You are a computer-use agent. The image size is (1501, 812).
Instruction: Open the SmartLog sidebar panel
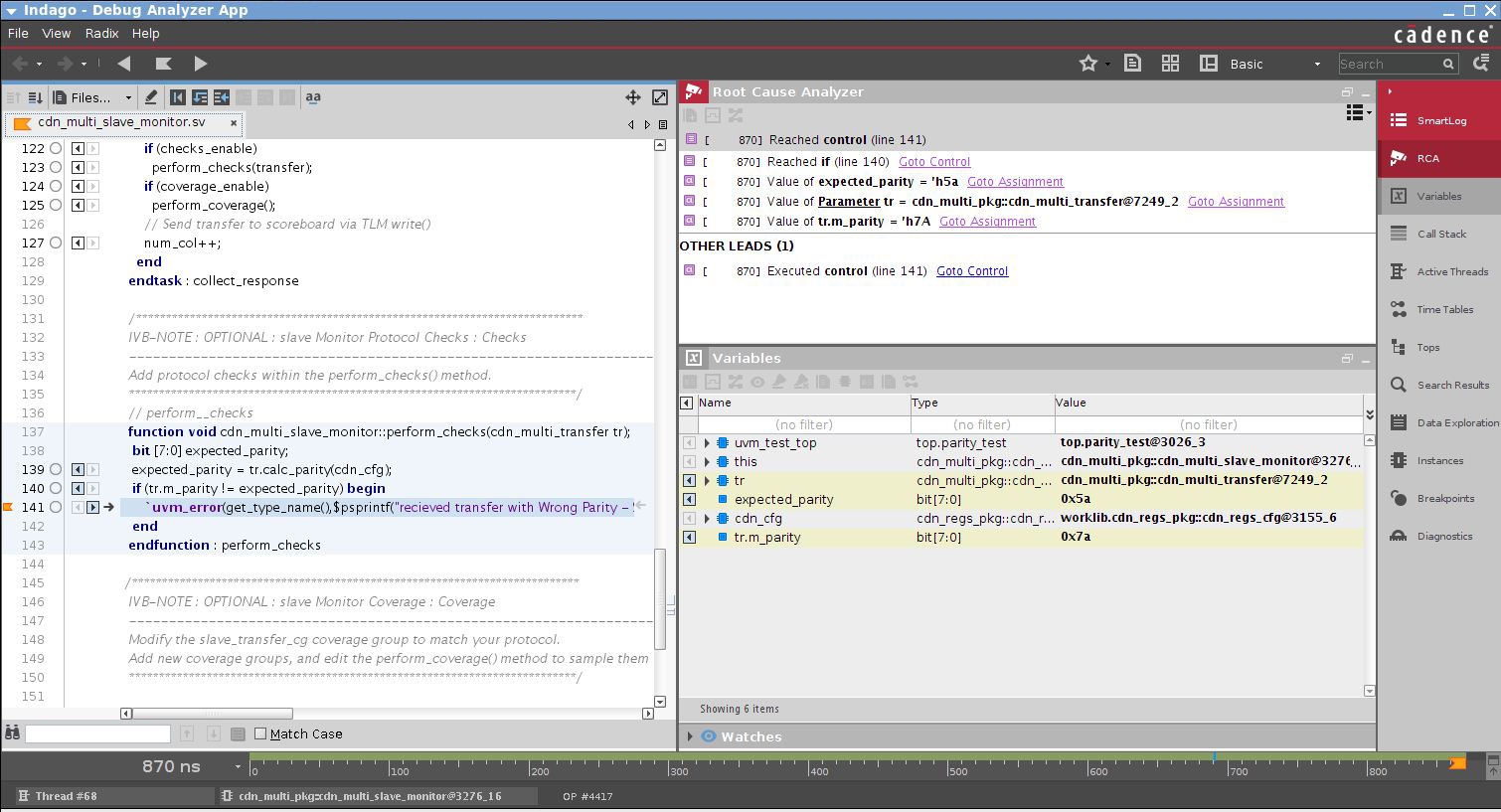pos(1440,120)
